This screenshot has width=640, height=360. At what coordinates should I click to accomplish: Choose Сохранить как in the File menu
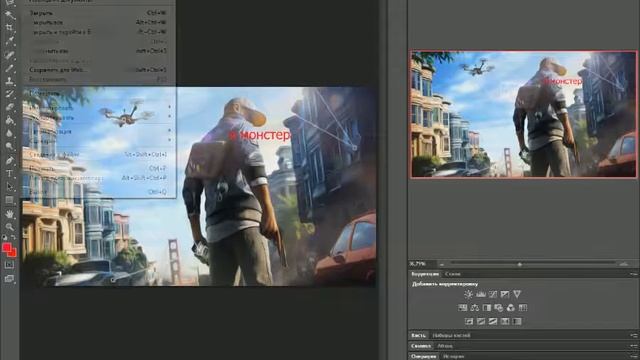(98, 51)
